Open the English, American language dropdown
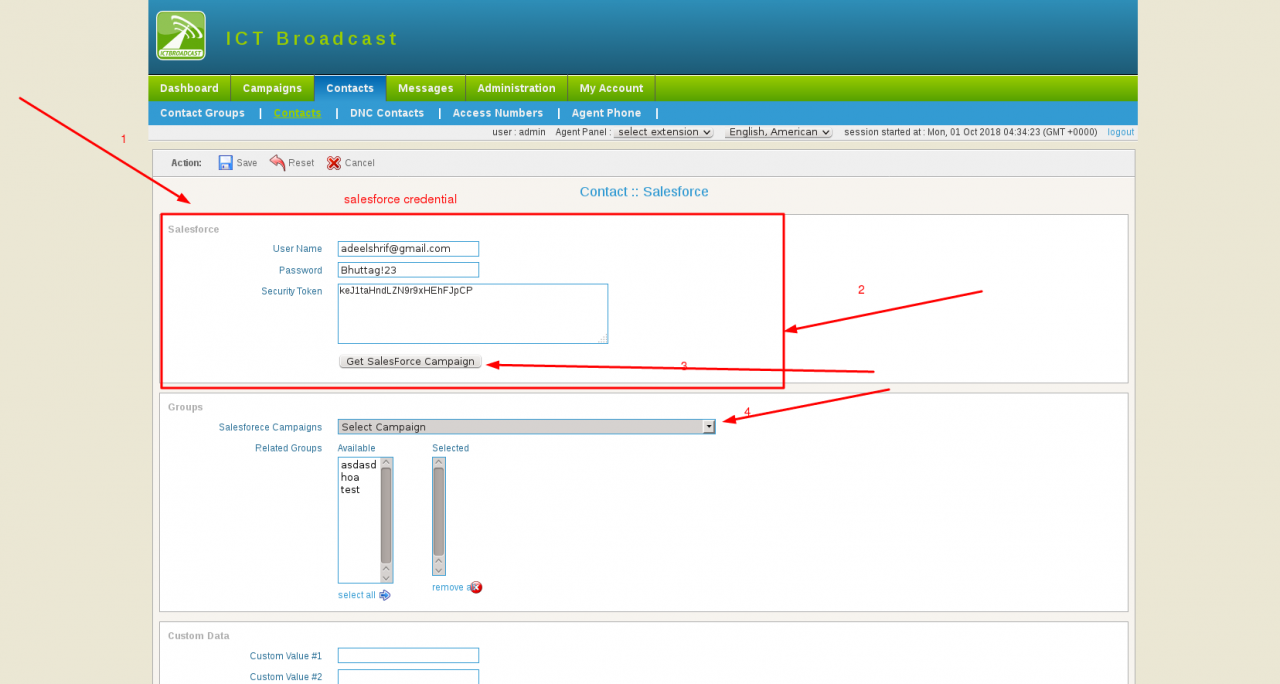The height and width of the screenshot is (684, 1280). pos(778,131)
